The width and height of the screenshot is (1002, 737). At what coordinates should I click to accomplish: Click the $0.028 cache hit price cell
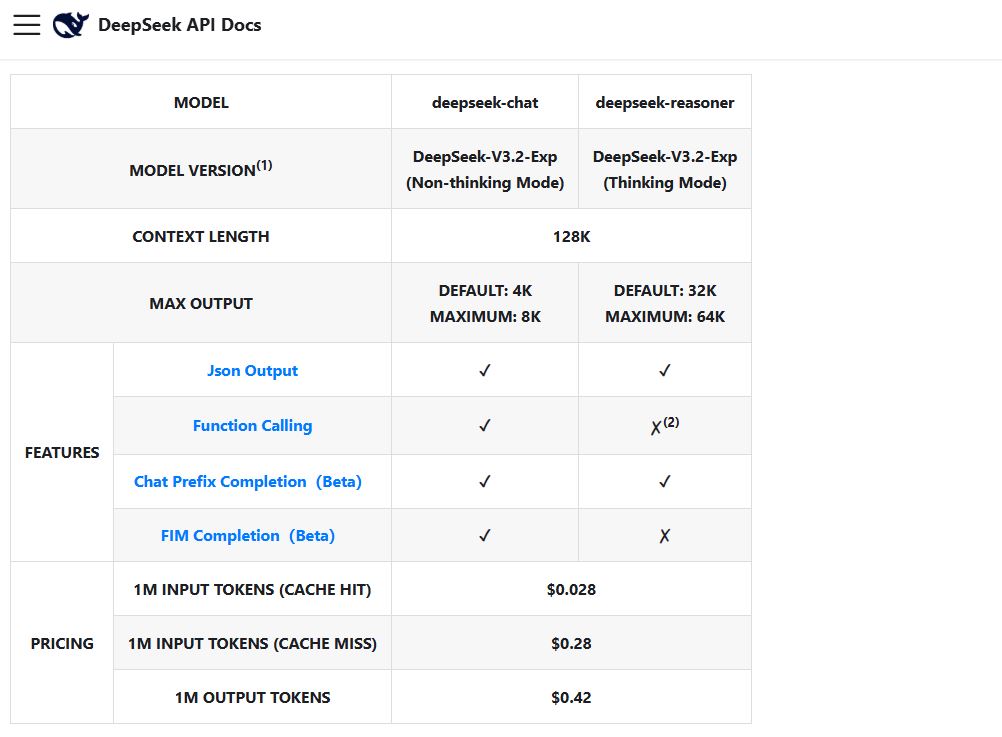click(571, 589)
